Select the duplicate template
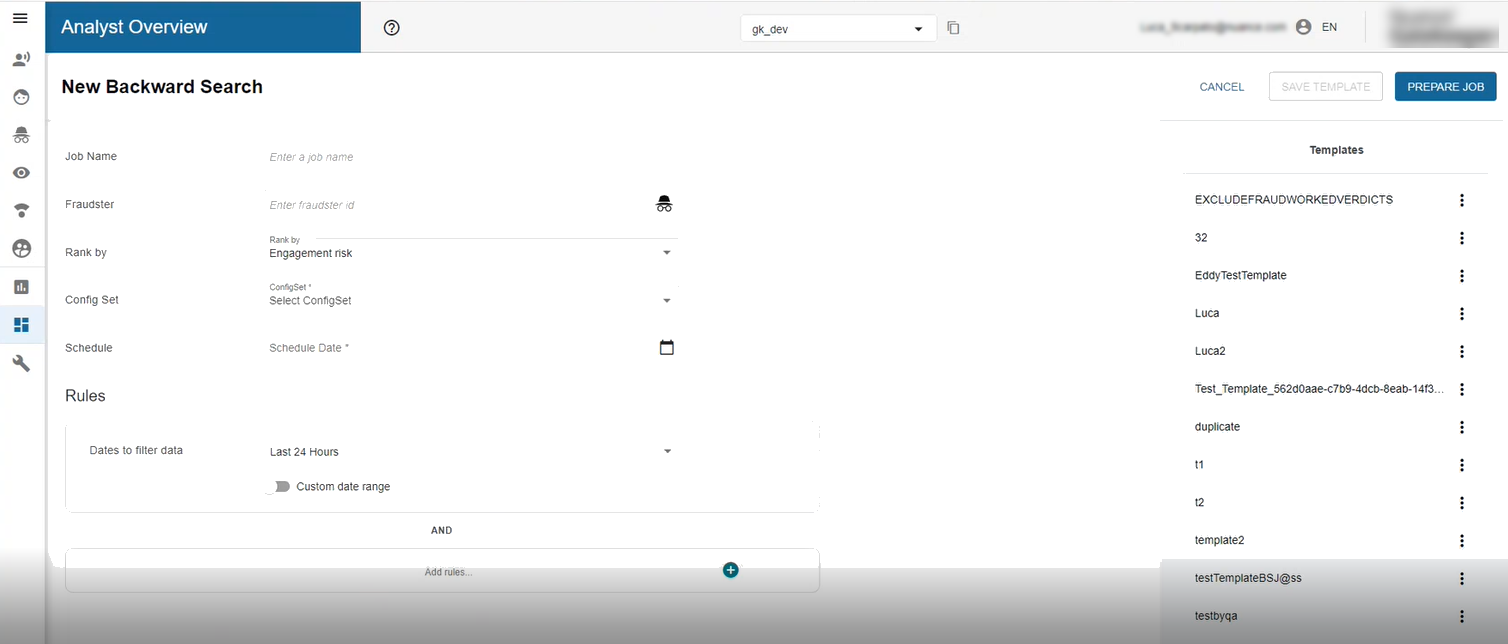 [x=1217, y=427]
